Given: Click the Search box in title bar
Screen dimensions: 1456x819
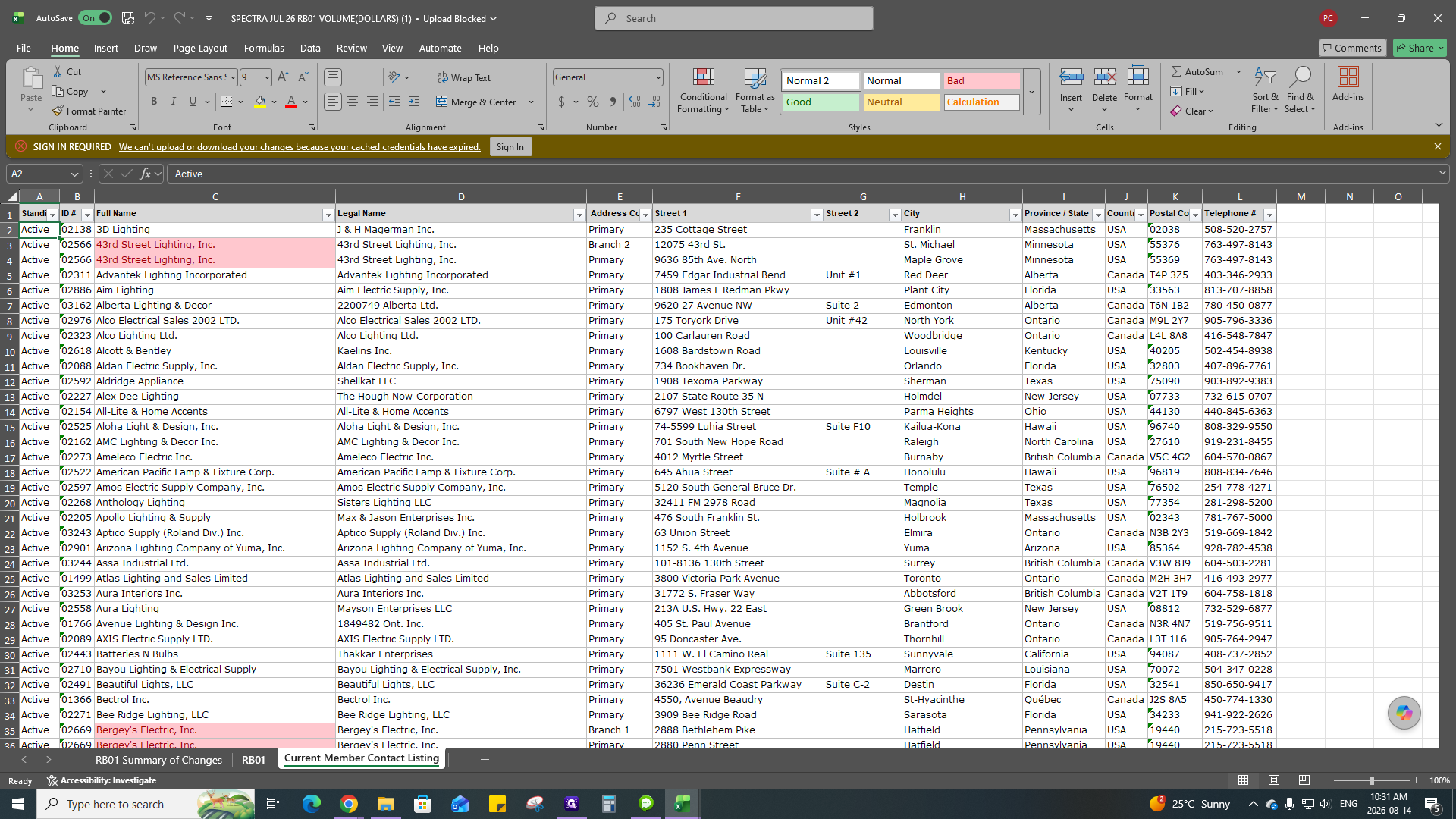Looking at the screenshot, I should tap(734, 18).
